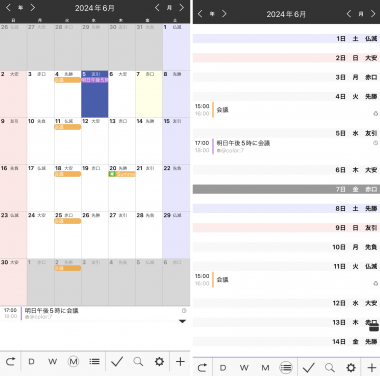
Task: Tap checkmark tasks icon in left toolbar
Action: pos(117,361)
